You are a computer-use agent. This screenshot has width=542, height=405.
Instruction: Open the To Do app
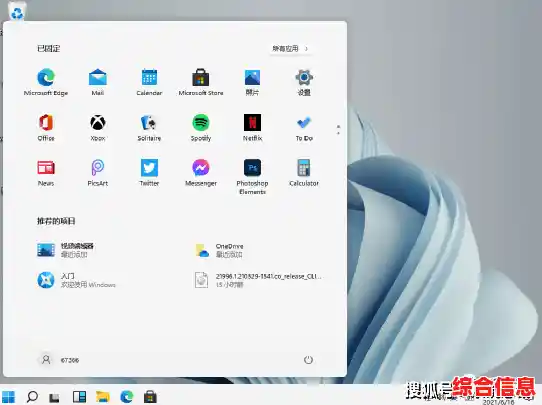pyautogui.click(x=304, y=127)
